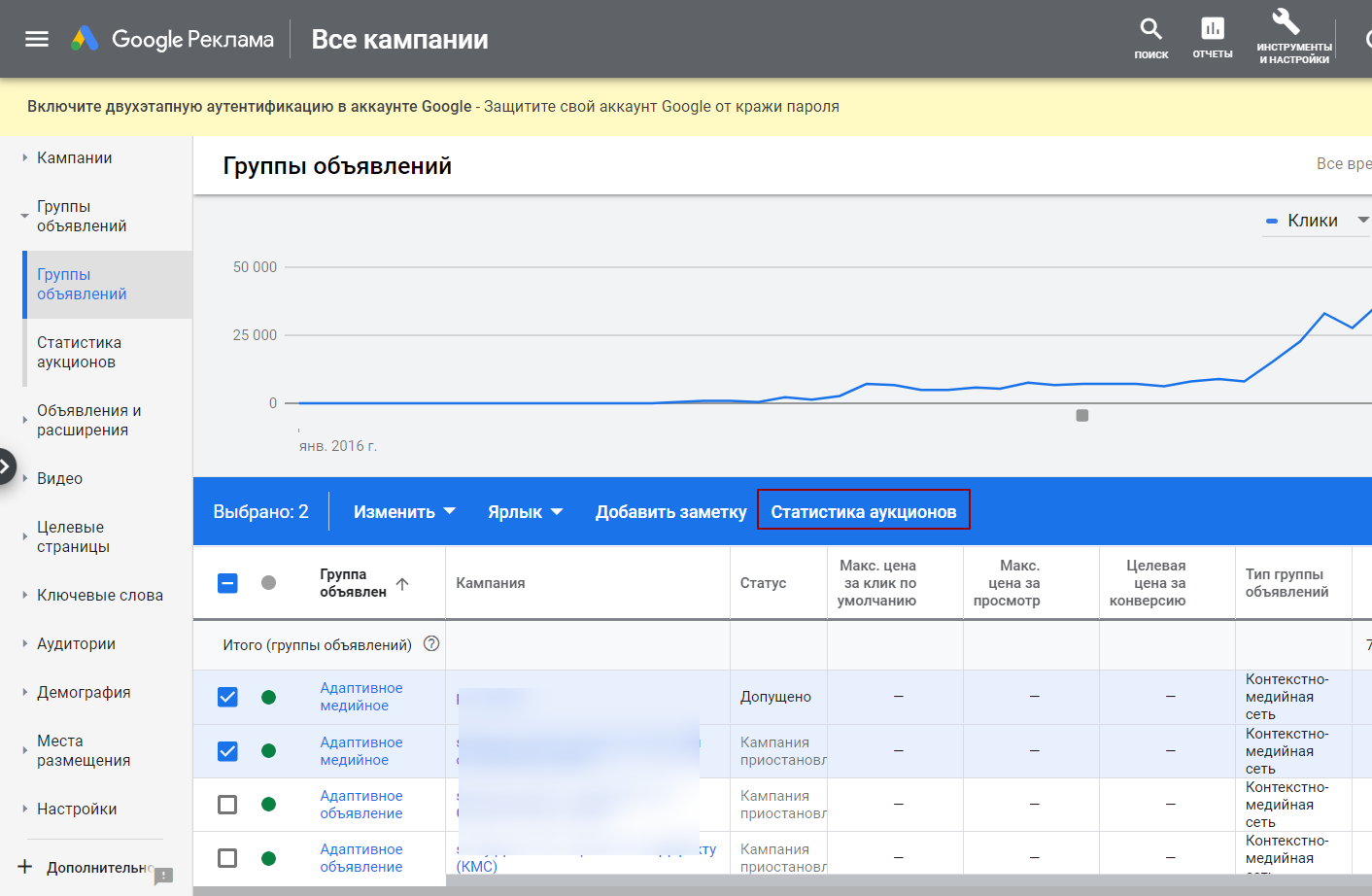
Task: Uncheck the first Адаптивное медийное row
Action: pyautogui.click(x=227, y=697)
